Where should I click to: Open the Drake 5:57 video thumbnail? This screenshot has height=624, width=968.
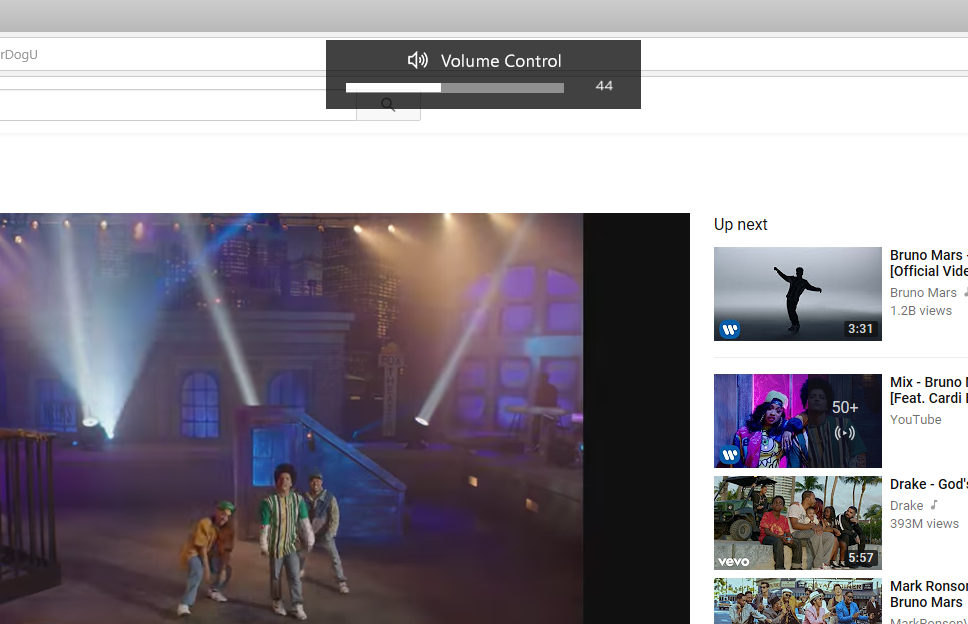pyautogui.click(x=798, y=523)
